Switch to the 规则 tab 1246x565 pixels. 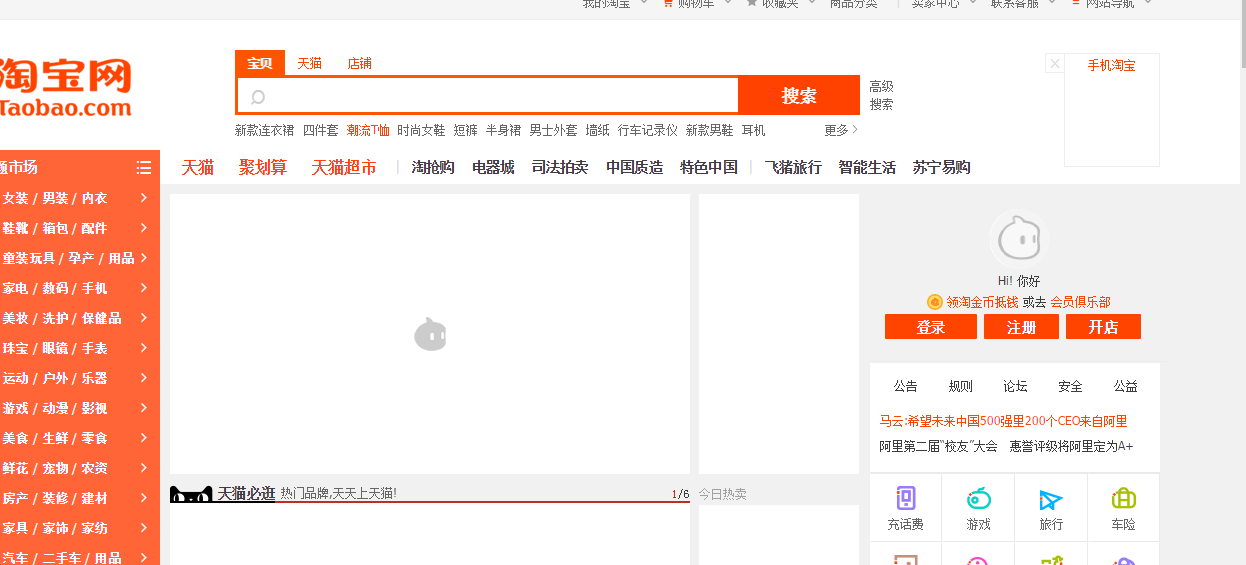click(961, 386)
